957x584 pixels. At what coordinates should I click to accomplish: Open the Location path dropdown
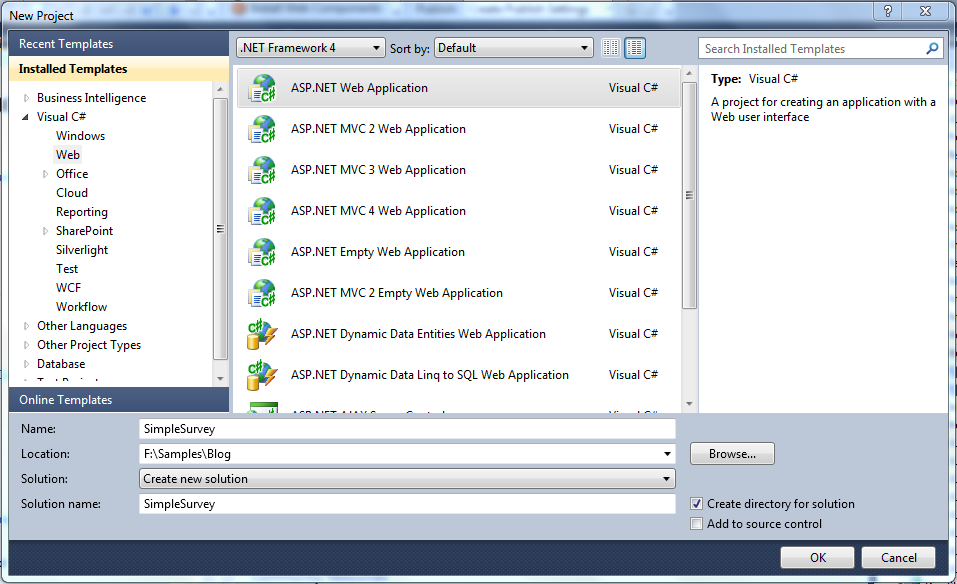[667, 453]
